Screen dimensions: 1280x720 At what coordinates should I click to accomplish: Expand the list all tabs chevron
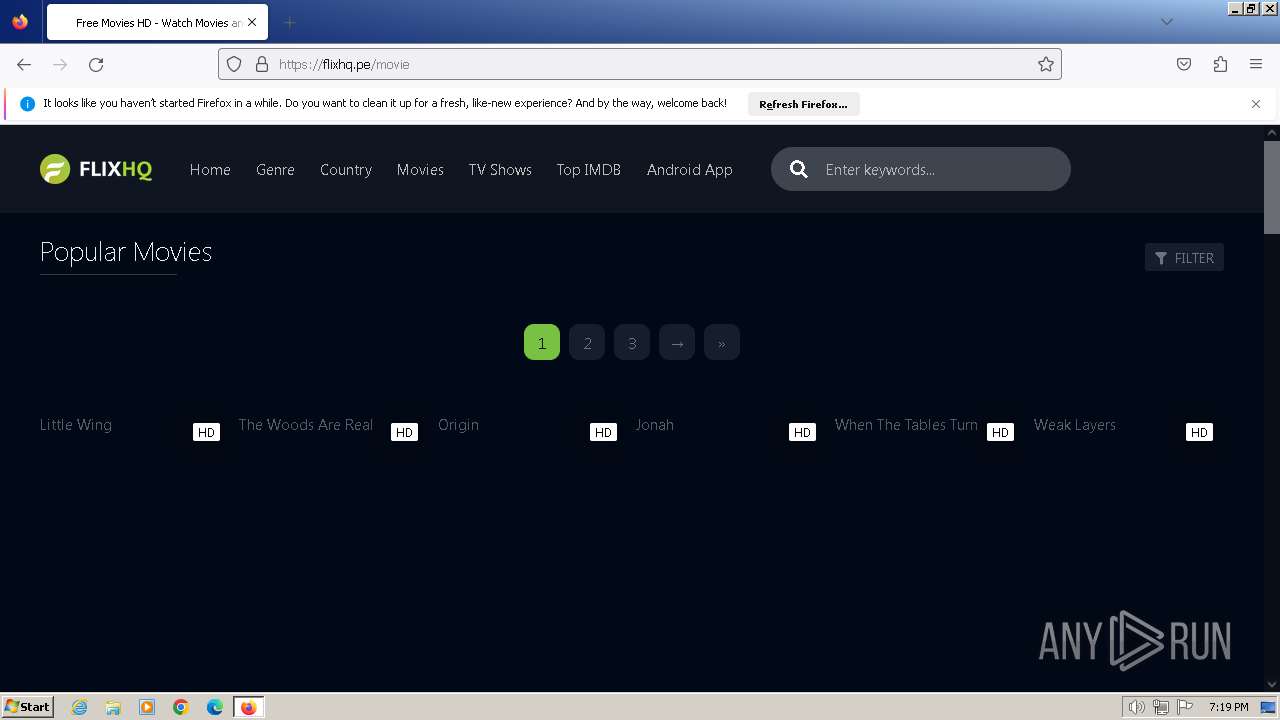(x=1166, y=22)
